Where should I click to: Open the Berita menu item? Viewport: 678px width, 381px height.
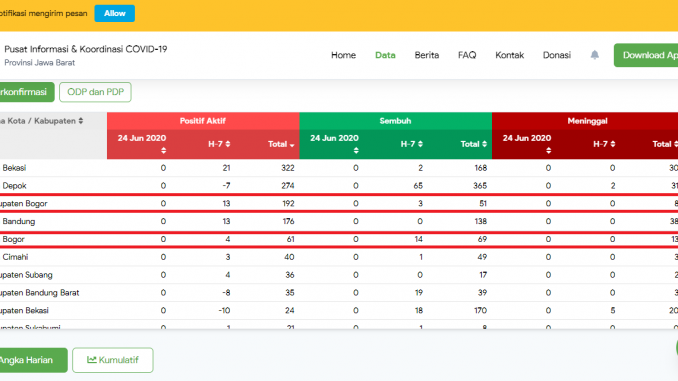click(427, 55)
